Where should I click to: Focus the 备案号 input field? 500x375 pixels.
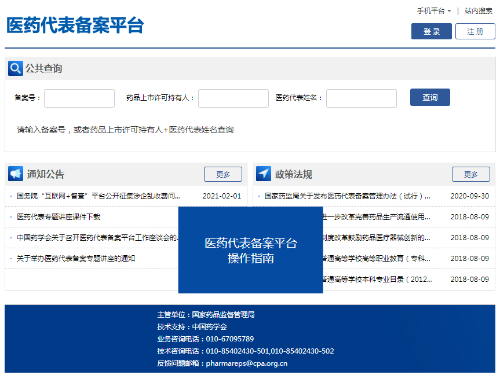click(79, 98)
